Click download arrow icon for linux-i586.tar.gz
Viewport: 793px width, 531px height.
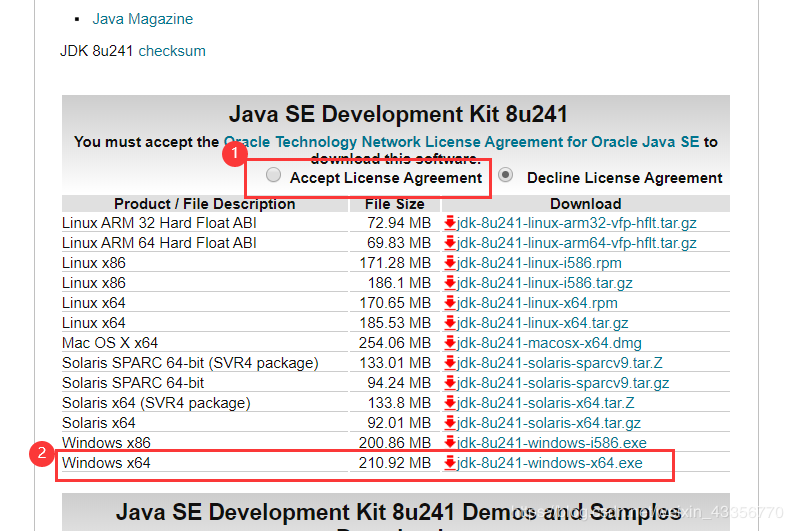click(450, 283)
